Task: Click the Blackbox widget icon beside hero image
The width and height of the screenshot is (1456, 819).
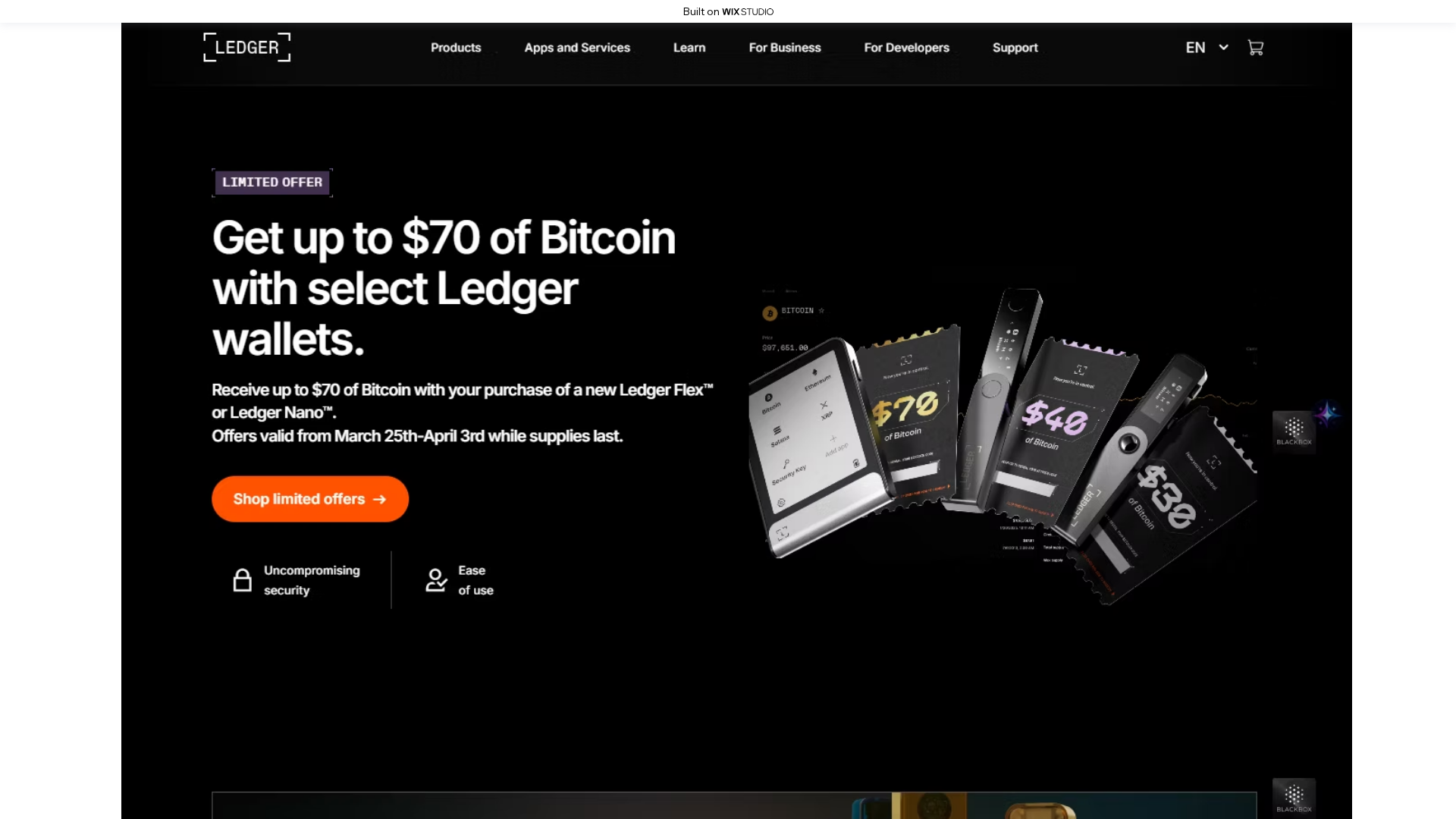Action: pos(1294,431)
